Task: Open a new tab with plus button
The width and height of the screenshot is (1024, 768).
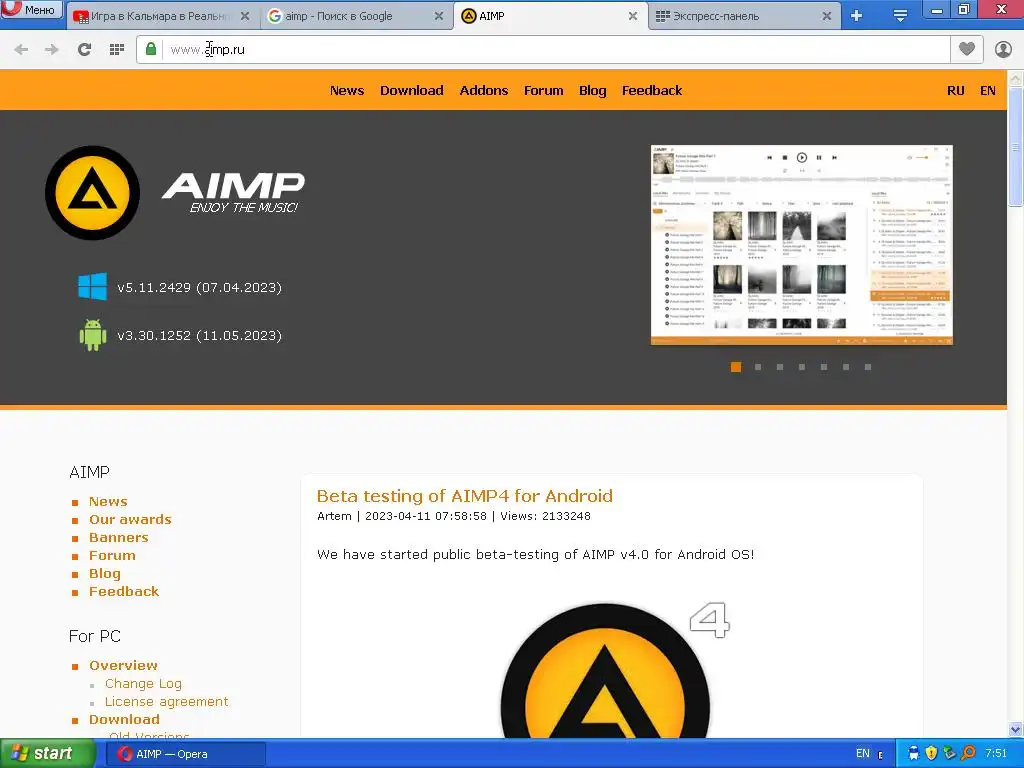Action: point(857,16)
